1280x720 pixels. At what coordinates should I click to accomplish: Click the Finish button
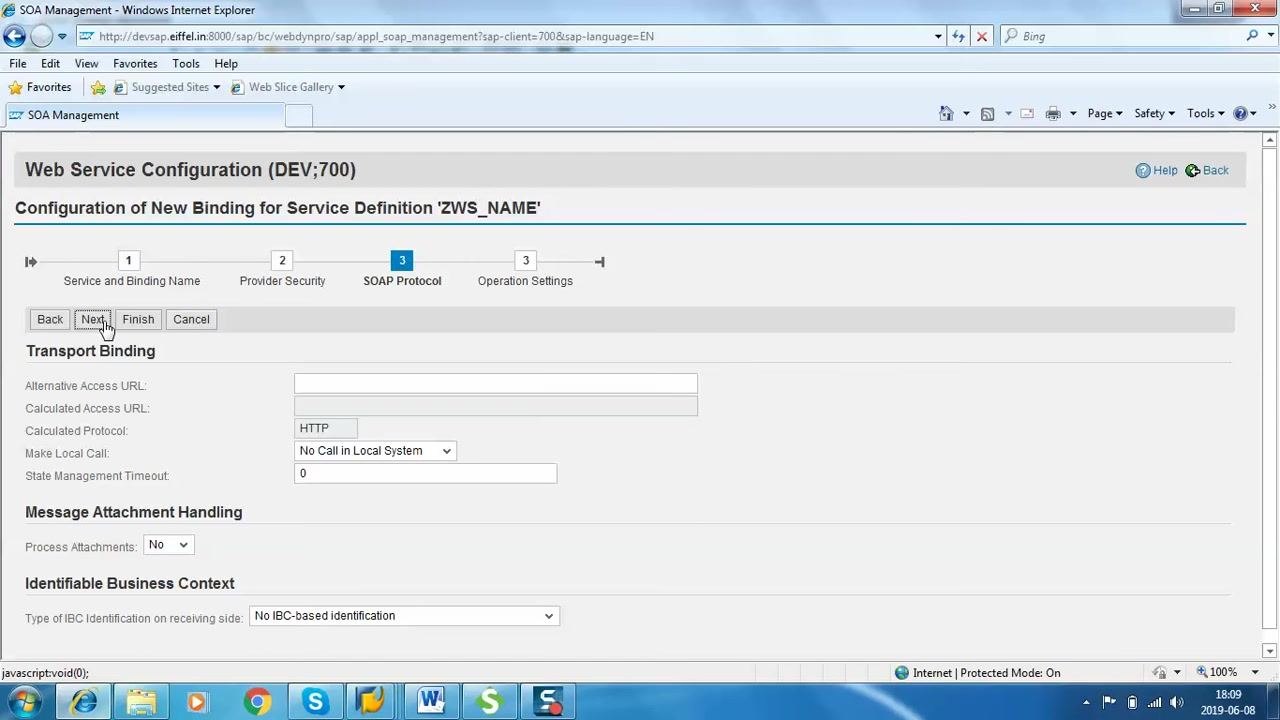tap(138, 319)
